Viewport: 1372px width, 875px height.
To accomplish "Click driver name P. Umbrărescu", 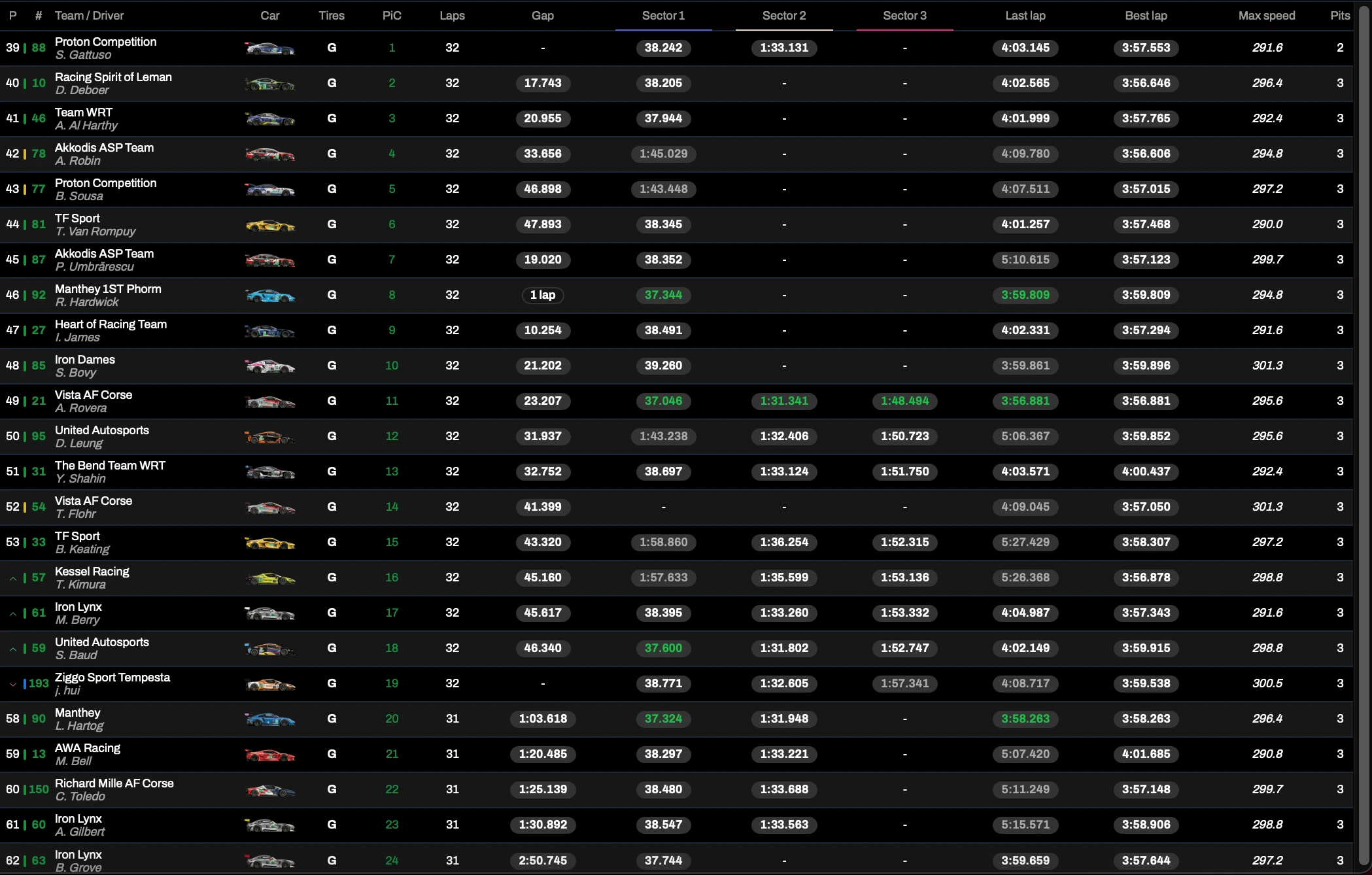I will click(94, 267).
